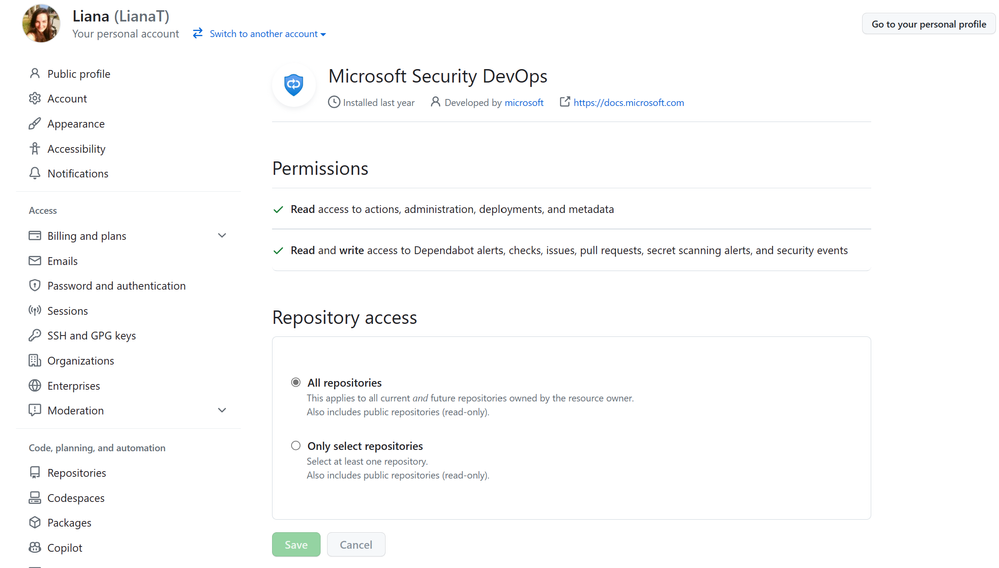This screenshot has width=999, height=568.
Task: Click the Codespaces icon
Action: coord(35,497)
